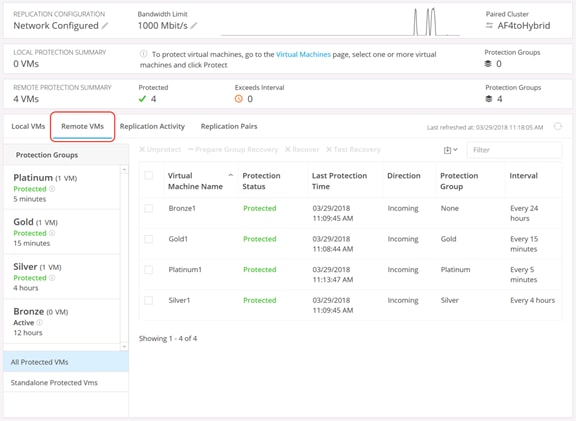Check the Silver1 row checkbox
This screenshot has height=421, width=576.
148,301
